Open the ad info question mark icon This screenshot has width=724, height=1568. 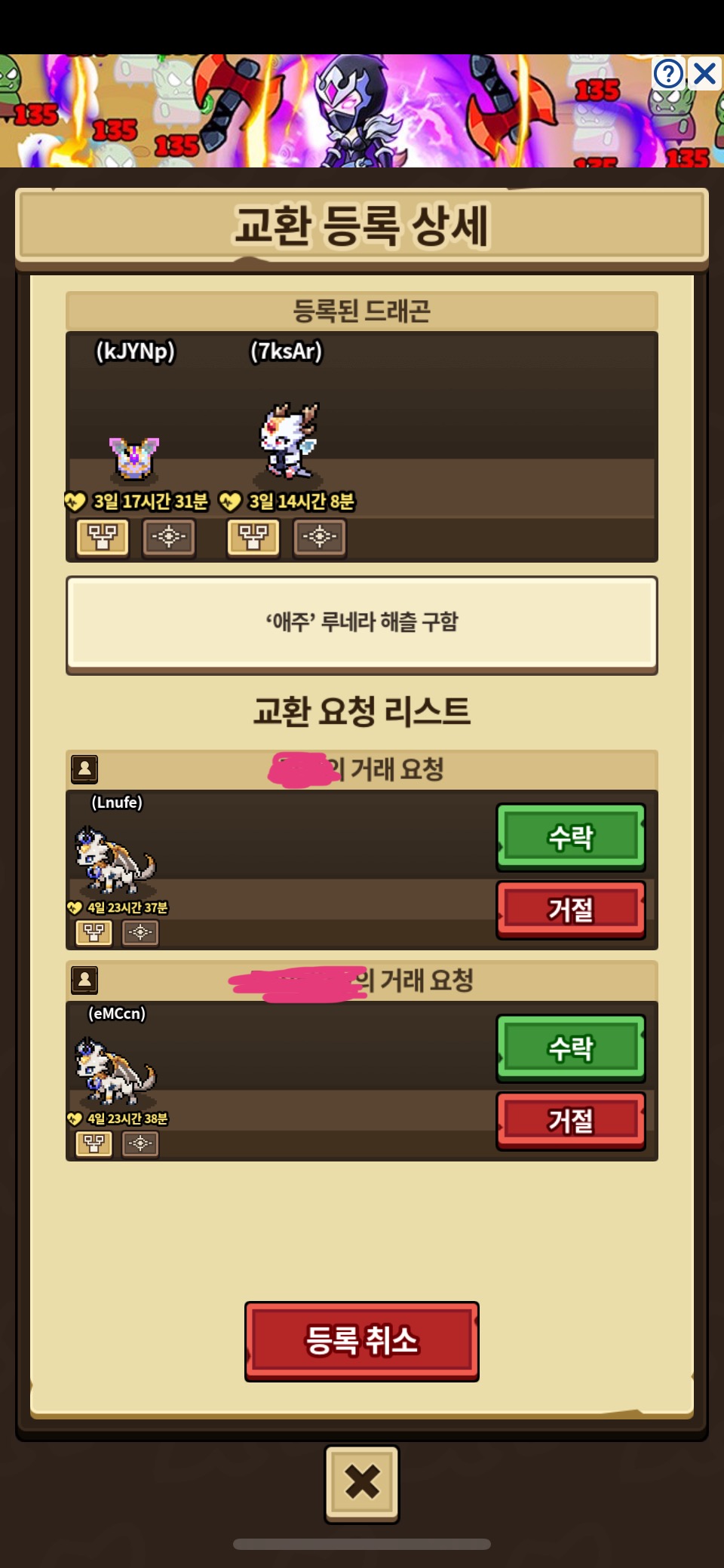(x=668, y=74)
